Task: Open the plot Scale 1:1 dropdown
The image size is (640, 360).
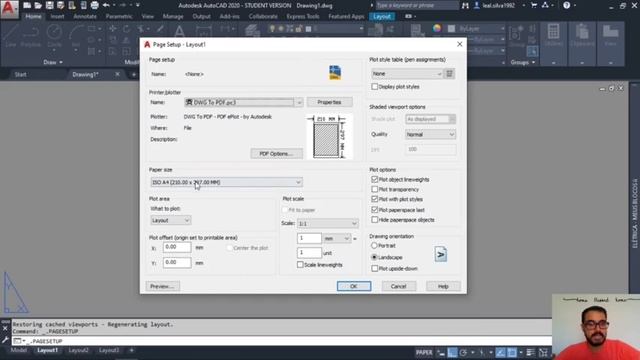Action: (328, 224)
